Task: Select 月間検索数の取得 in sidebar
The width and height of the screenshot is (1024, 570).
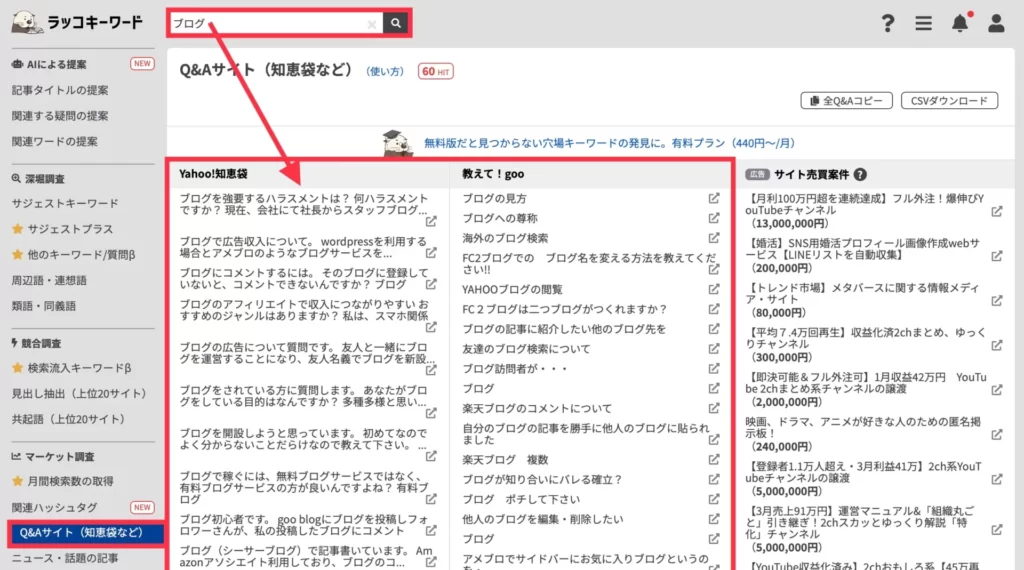Action: click(63, 481)
